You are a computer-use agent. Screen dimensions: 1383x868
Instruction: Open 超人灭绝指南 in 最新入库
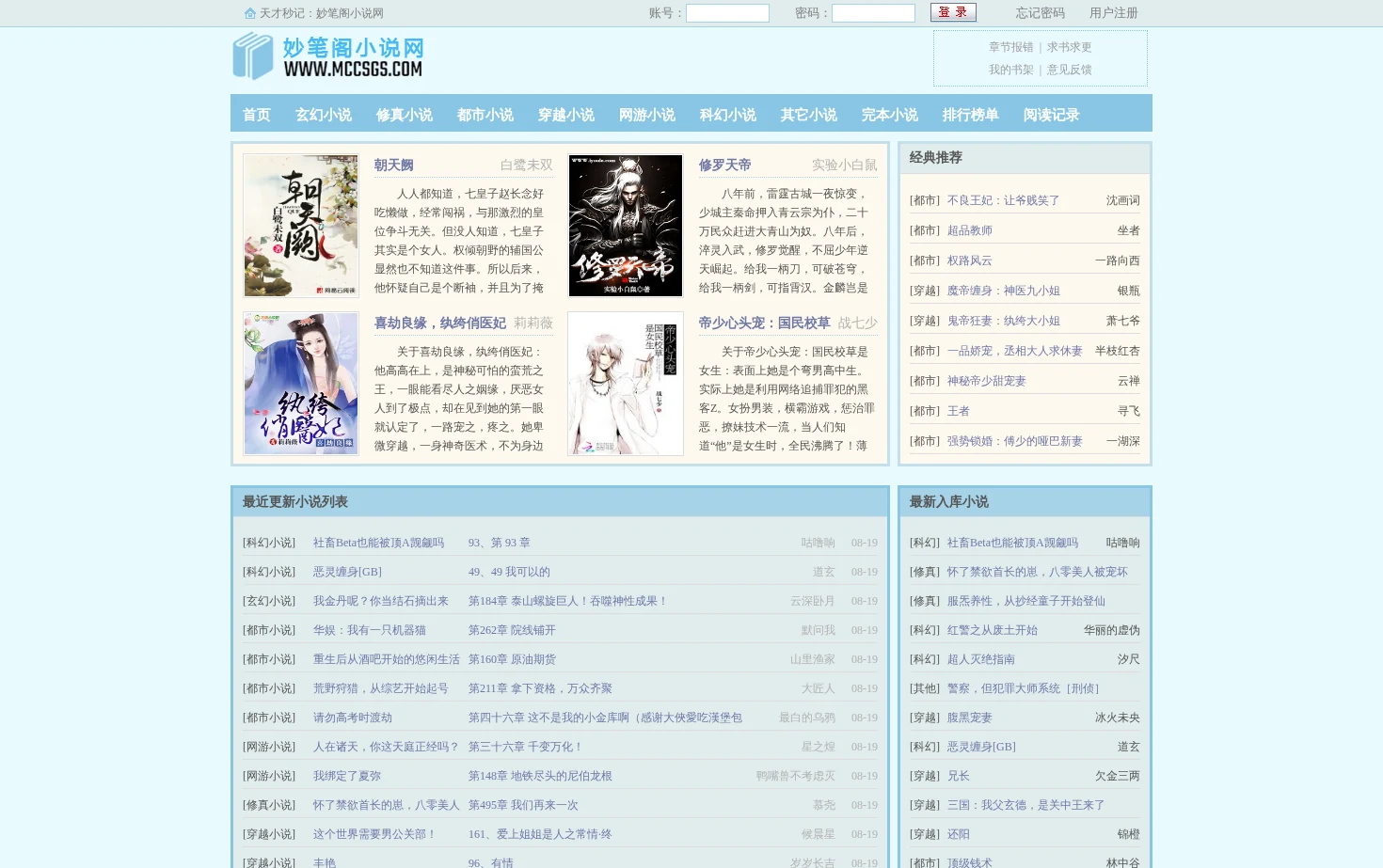(981, 659)
